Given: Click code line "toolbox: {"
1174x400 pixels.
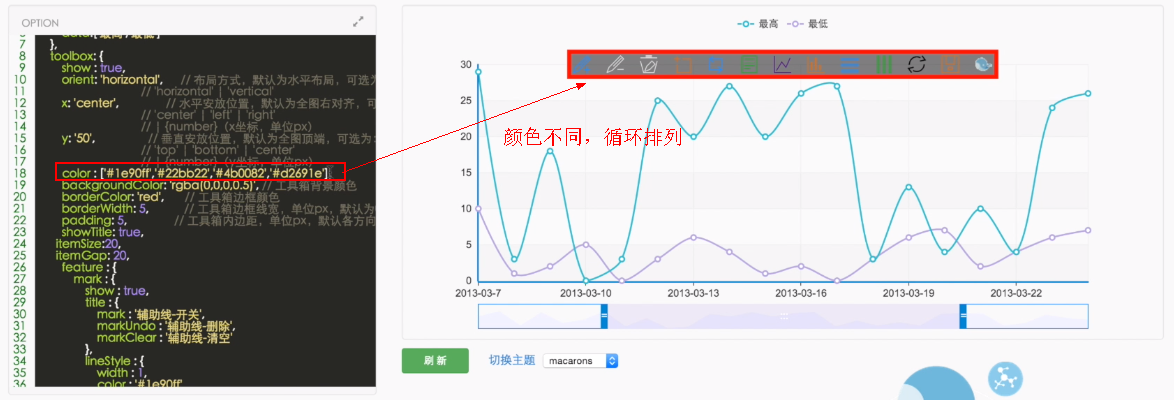Looking at the screenshot, I should pos(75,56).
